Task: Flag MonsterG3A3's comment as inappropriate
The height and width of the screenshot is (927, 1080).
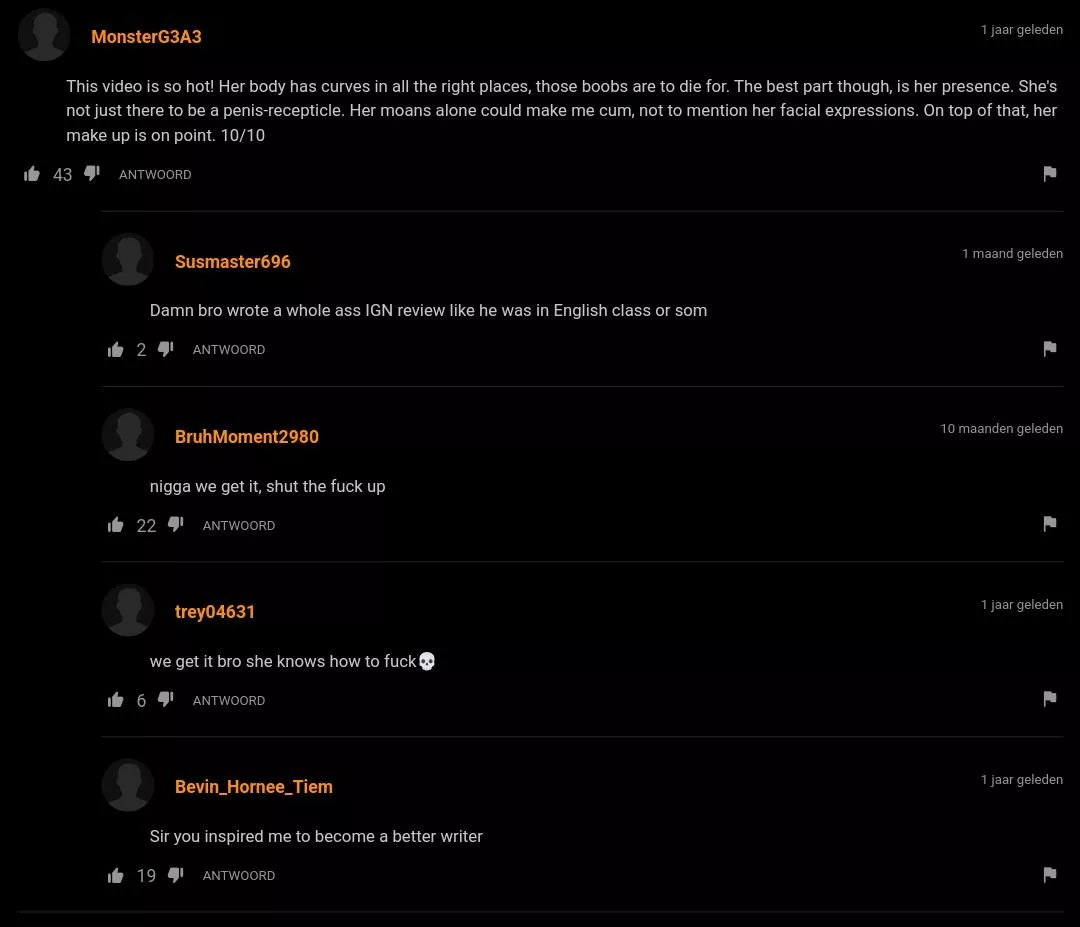Action: pyautogui.click(x=1049, y=174)
